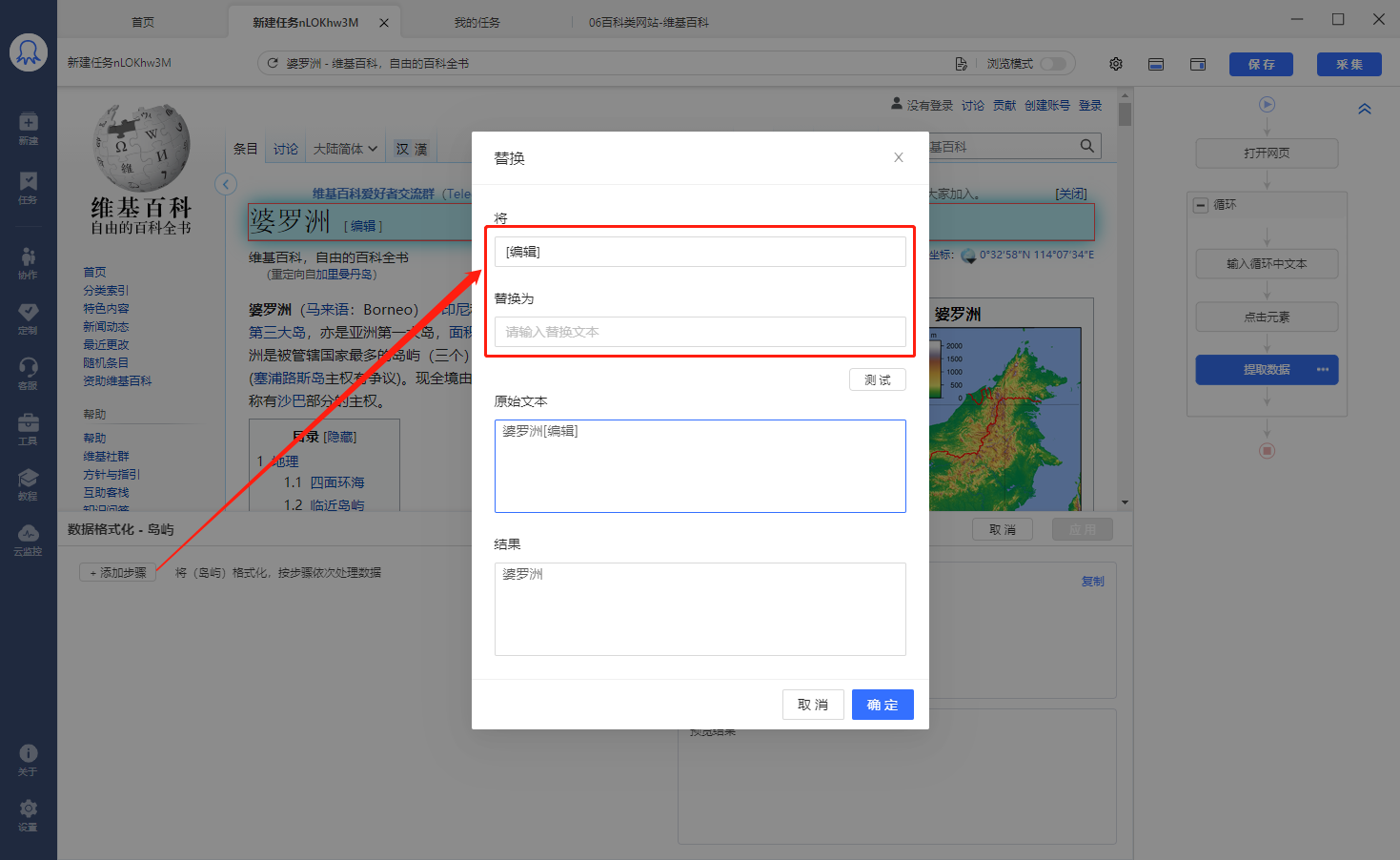Click inside the 原始文本 text area

(700, 466)
